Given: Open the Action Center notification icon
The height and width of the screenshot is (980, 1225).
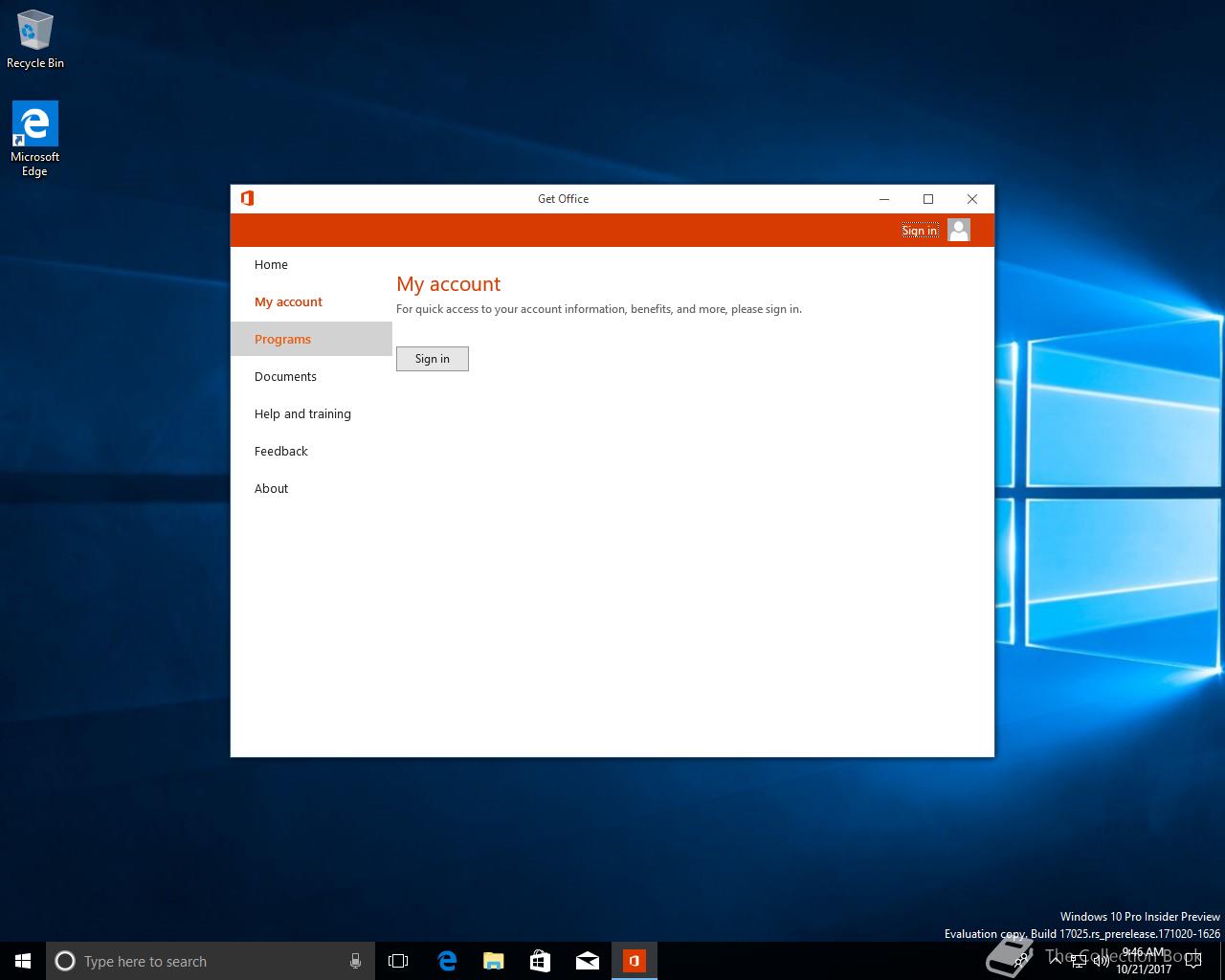Looking at the screenshot, I should 1193,961.
